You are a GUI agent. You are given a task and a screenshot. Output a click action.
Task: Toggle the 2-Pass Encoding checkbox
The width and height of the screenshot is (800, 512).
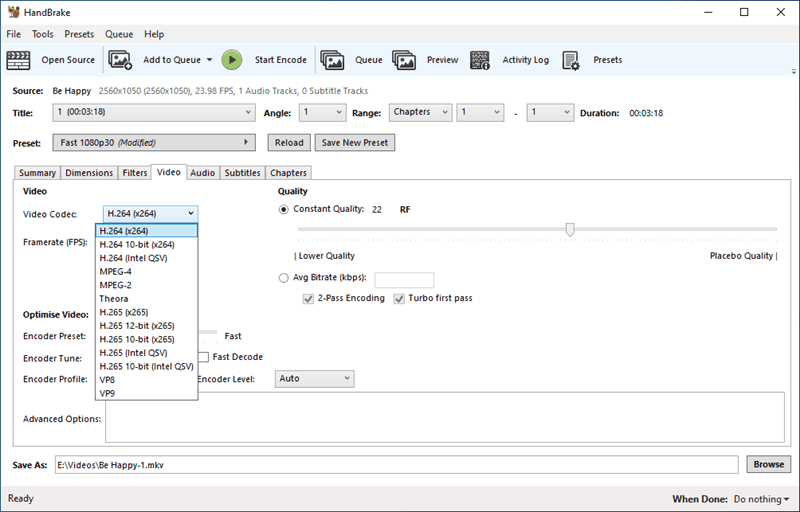click(308, 299)
